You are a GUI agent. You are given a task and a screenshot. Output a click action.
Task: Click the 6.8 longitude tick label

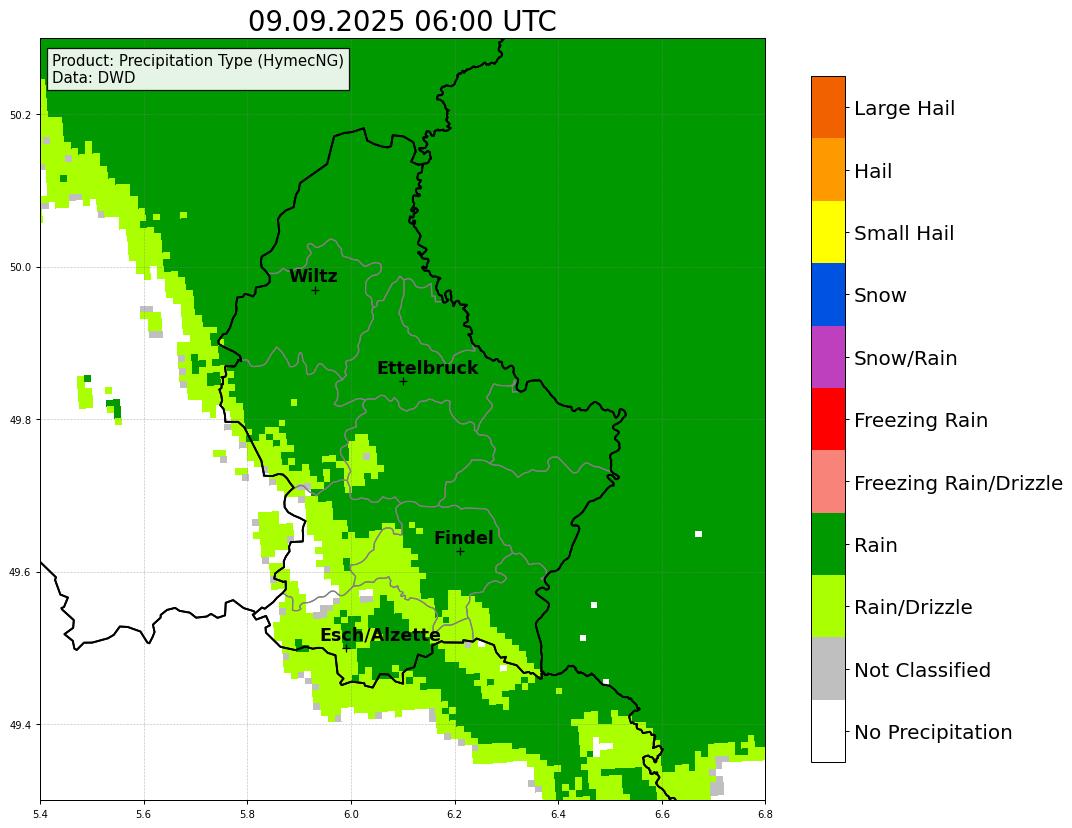765,814
